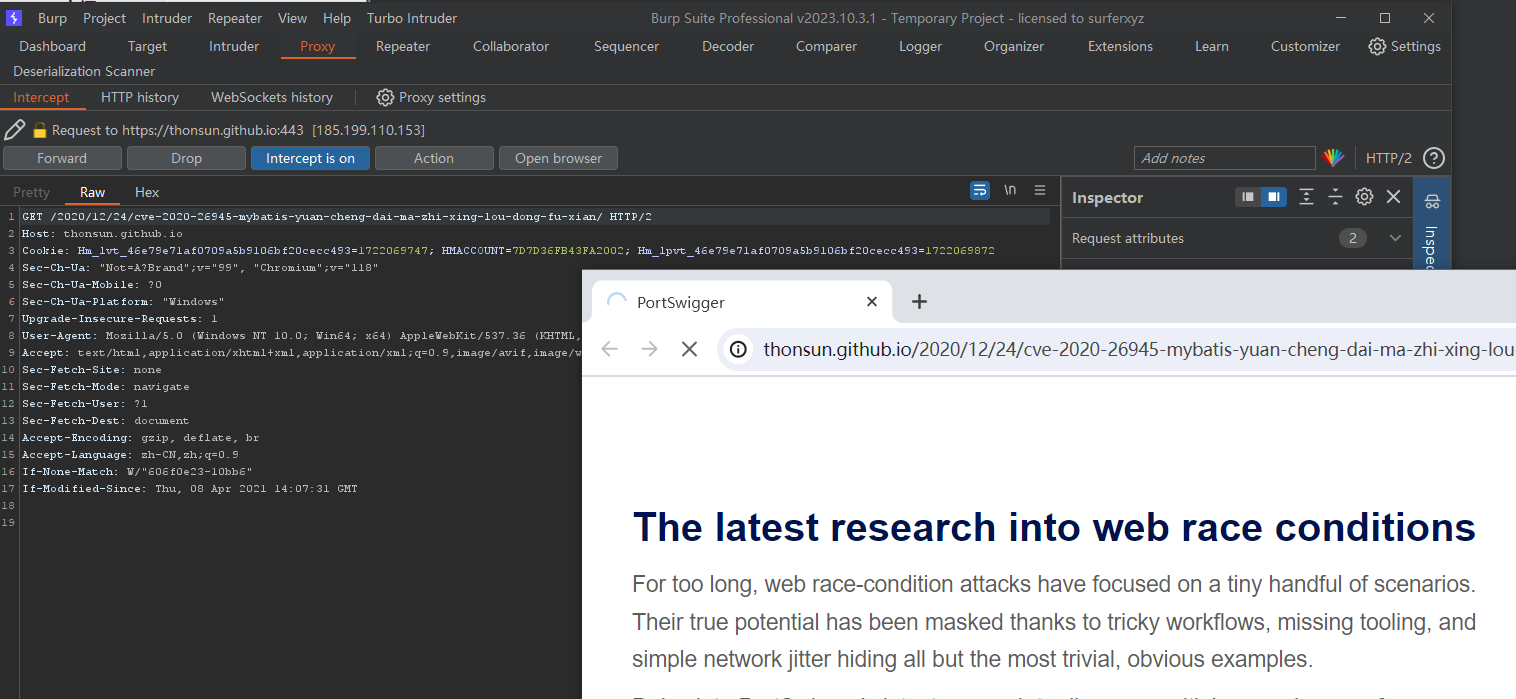Open the Help menu

coord(337,18)
